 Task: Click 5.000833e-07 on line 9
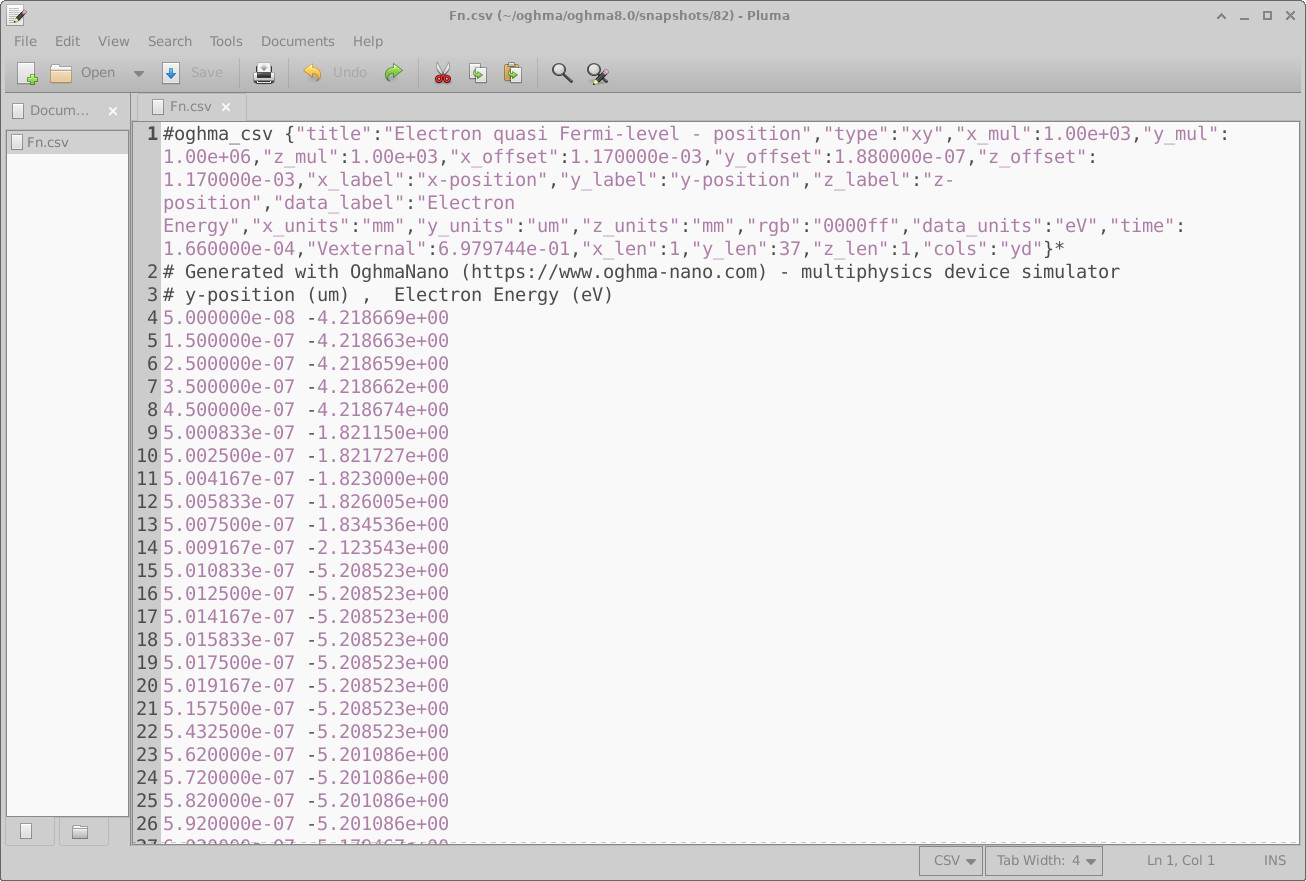pos(229,433)
